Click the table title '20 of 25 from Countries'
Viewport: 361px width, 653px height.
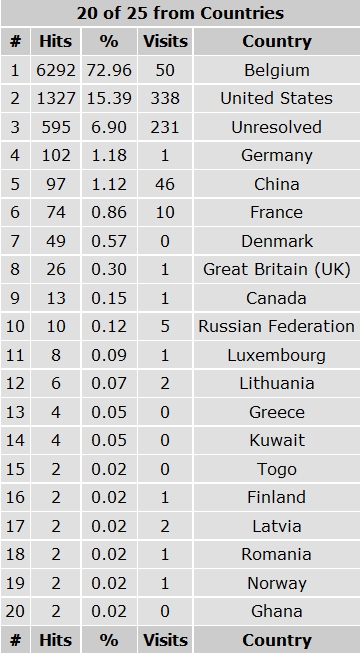coord(180,13)
